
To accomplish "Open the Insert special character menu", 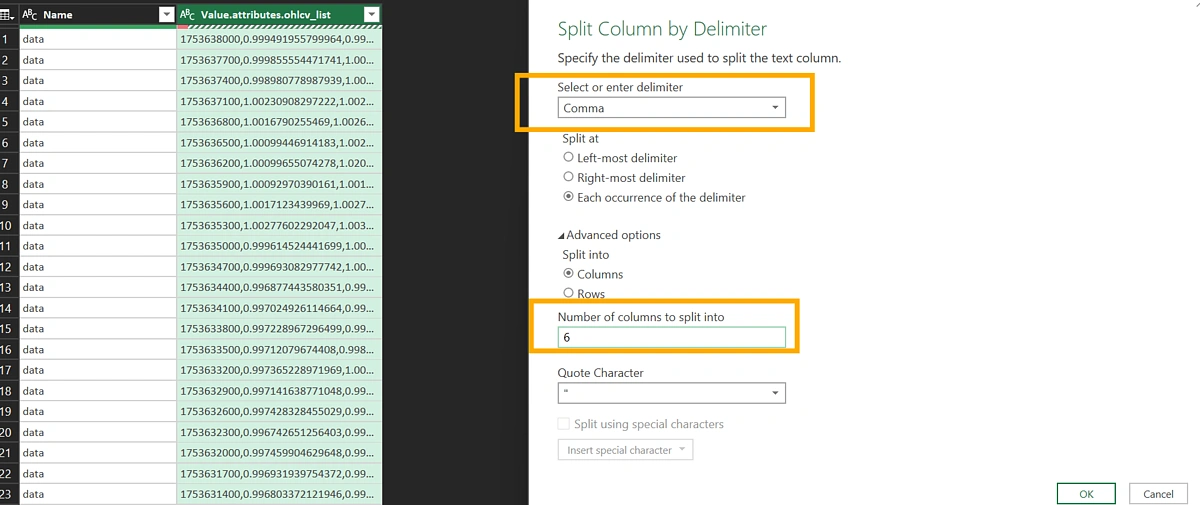I will click(625, 450).
